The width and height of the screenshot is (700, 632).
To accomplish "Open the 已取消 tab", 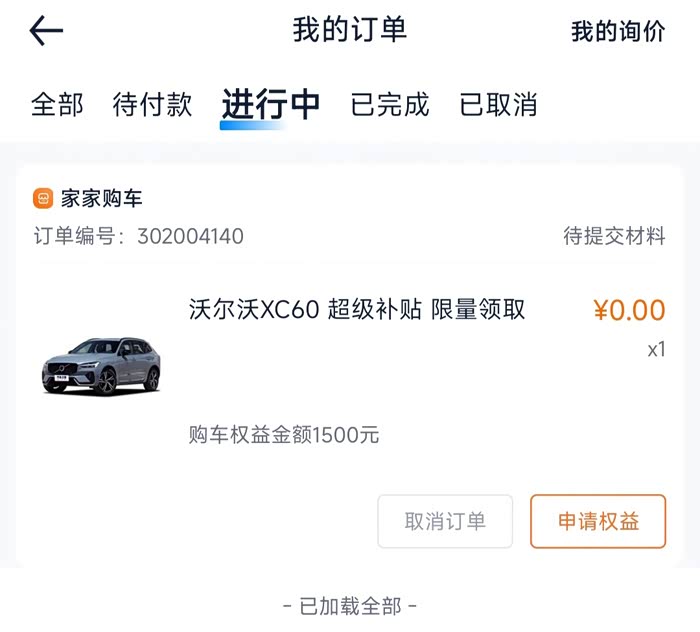I will 498,104.
